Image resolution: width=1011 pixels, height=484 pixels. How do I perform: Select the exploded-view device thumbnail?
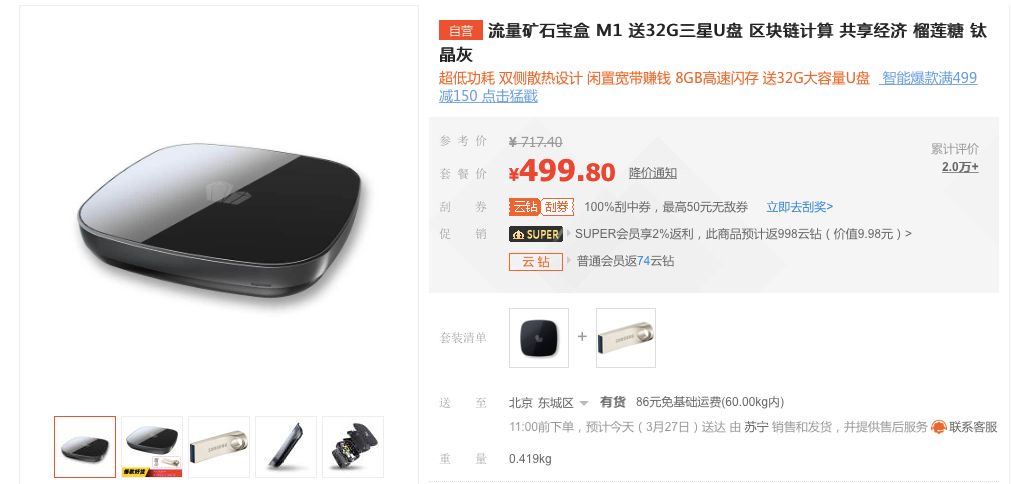point(353,447)
